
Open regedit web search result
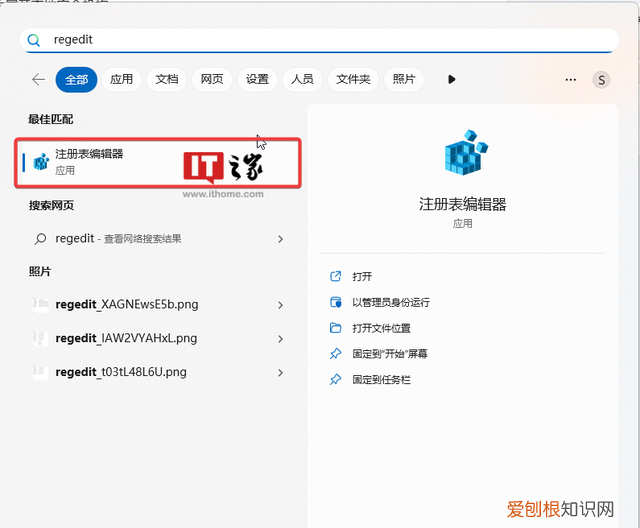pos(158,239)
